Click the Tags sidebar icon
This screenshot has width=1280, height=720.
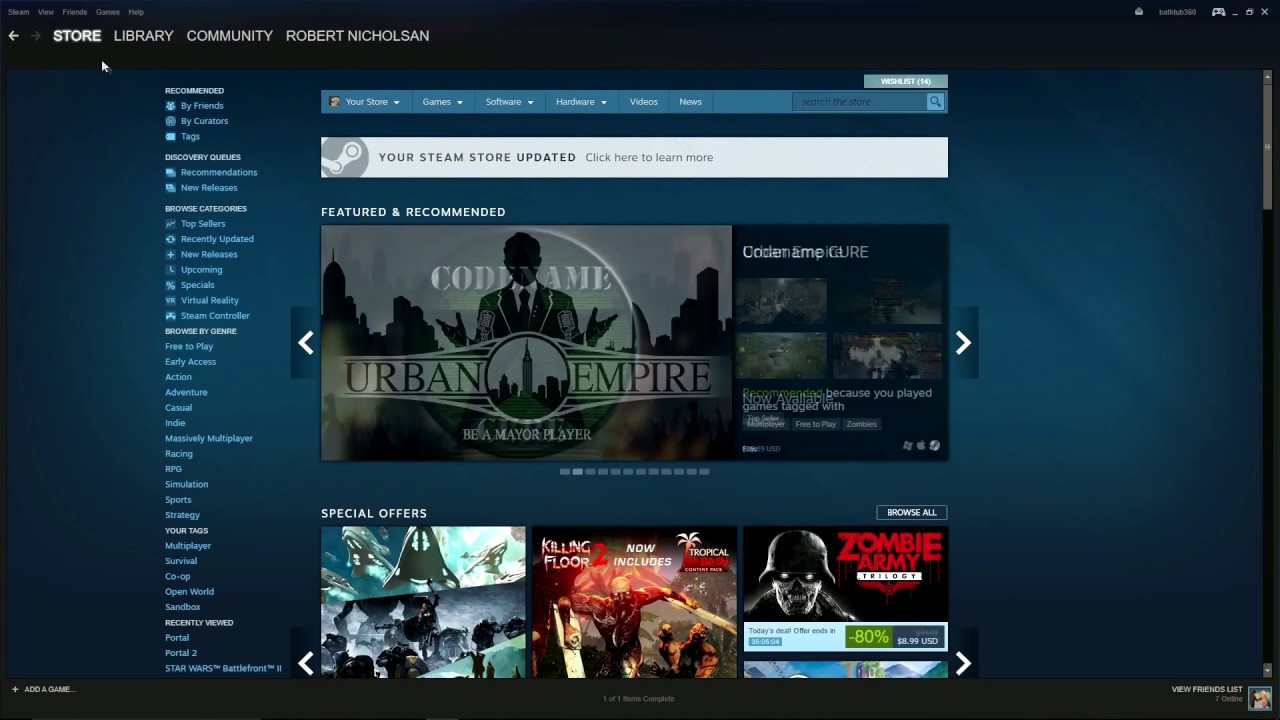[x=170, y=137]
